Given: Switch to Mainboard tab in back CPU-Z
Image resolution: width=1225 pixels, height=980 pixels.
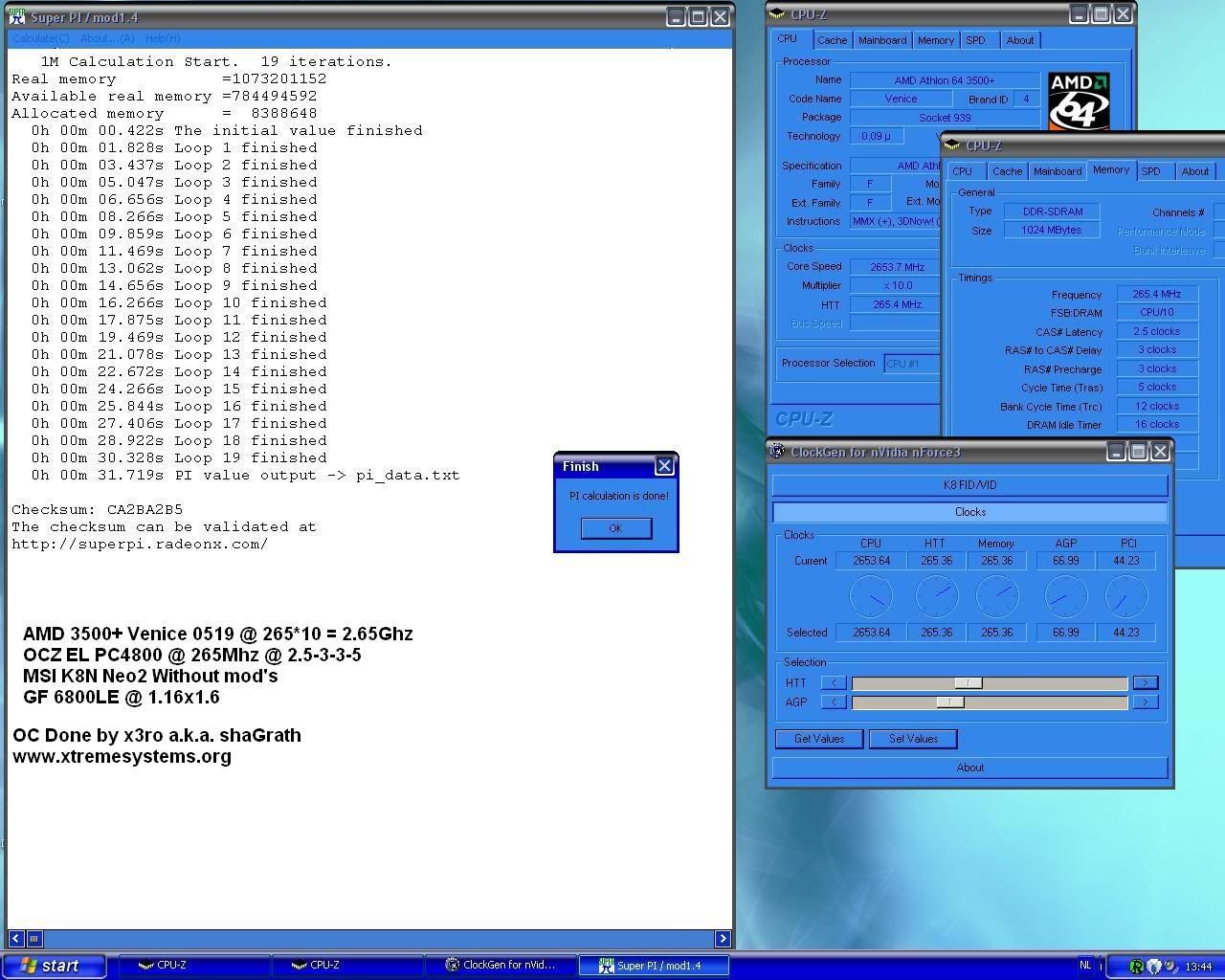Looking at the screenshot, I should click(882, 40).
